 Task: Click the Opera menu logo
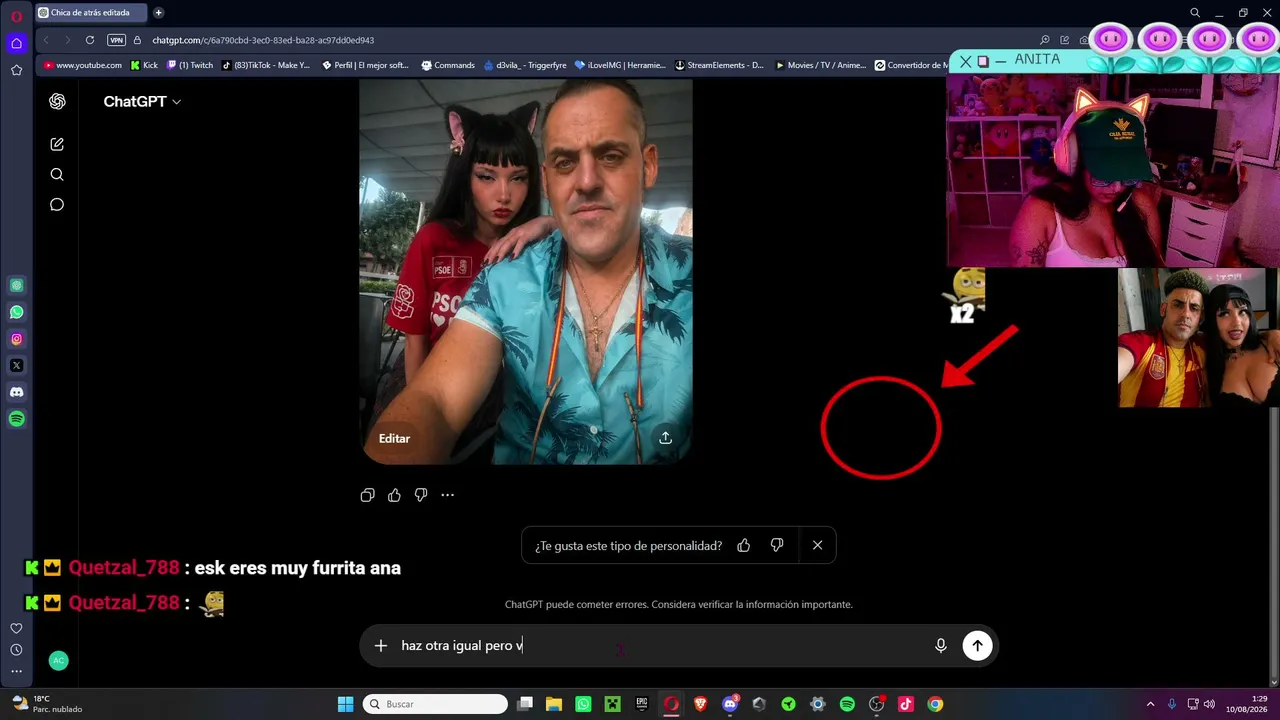click(x=16, y=16)
